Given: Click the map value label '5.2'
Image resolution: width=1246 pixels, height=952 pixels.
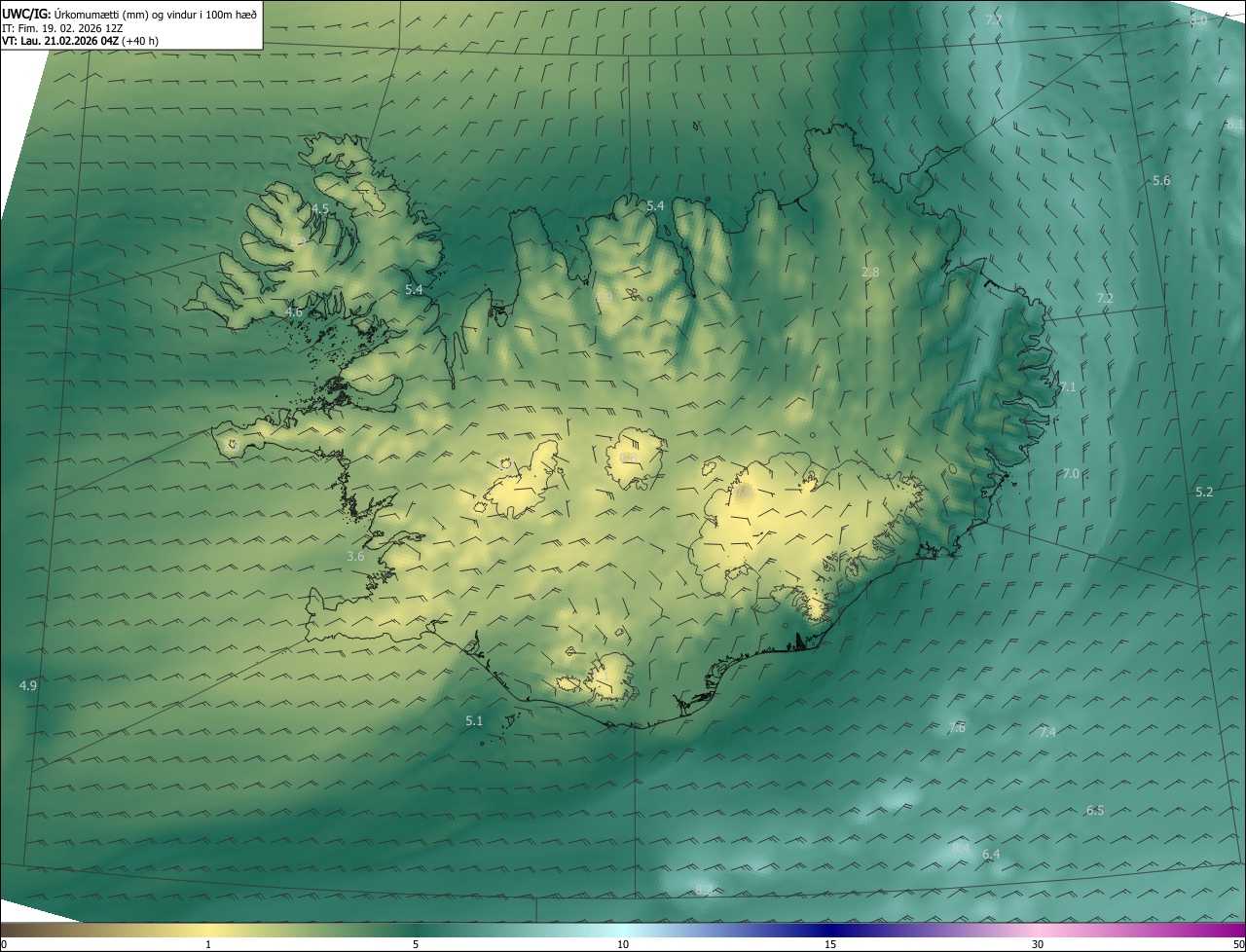Looking at the screenshot, I should pos(1204,493).
